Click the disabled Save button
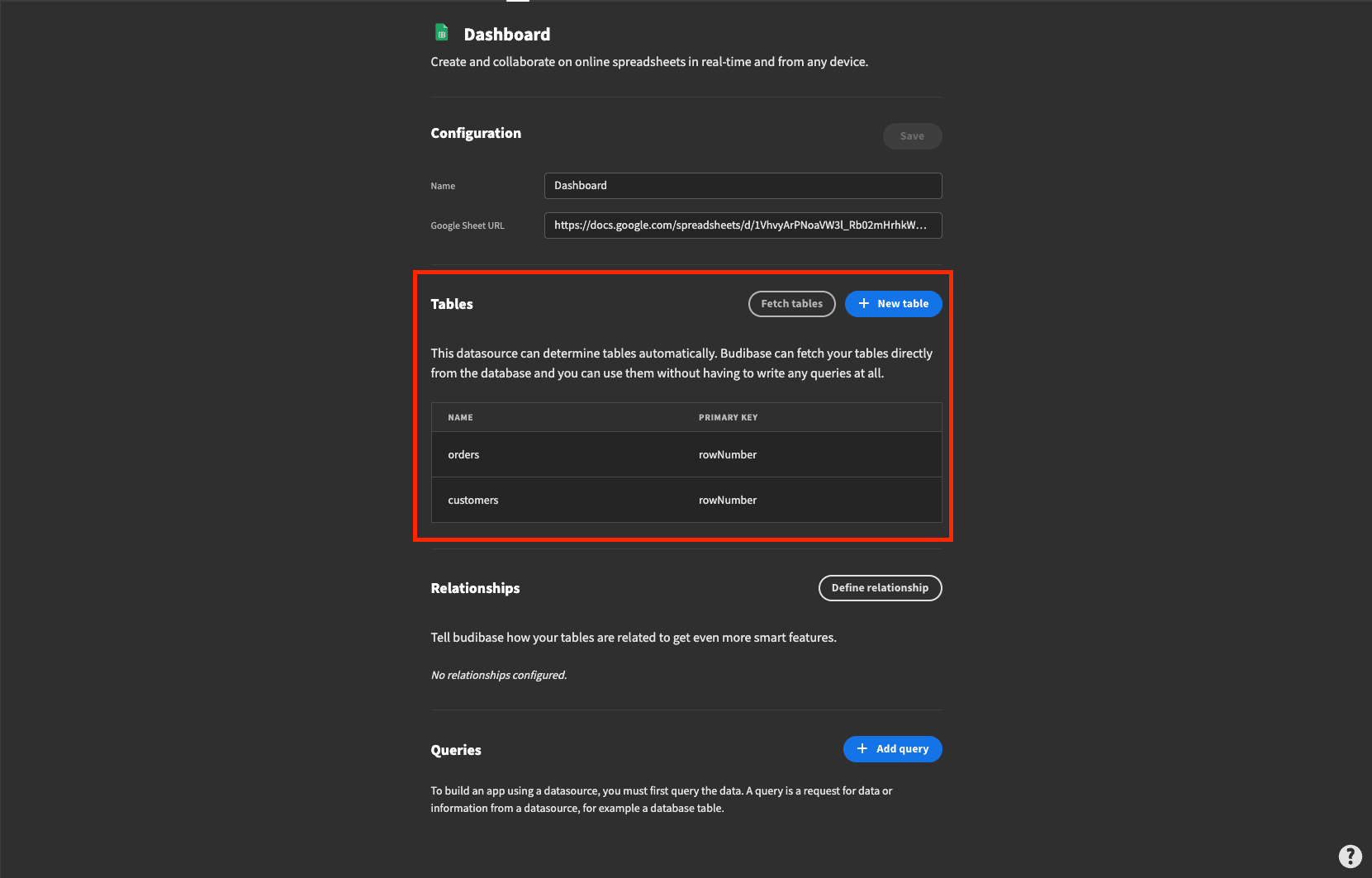 (912, 136)
